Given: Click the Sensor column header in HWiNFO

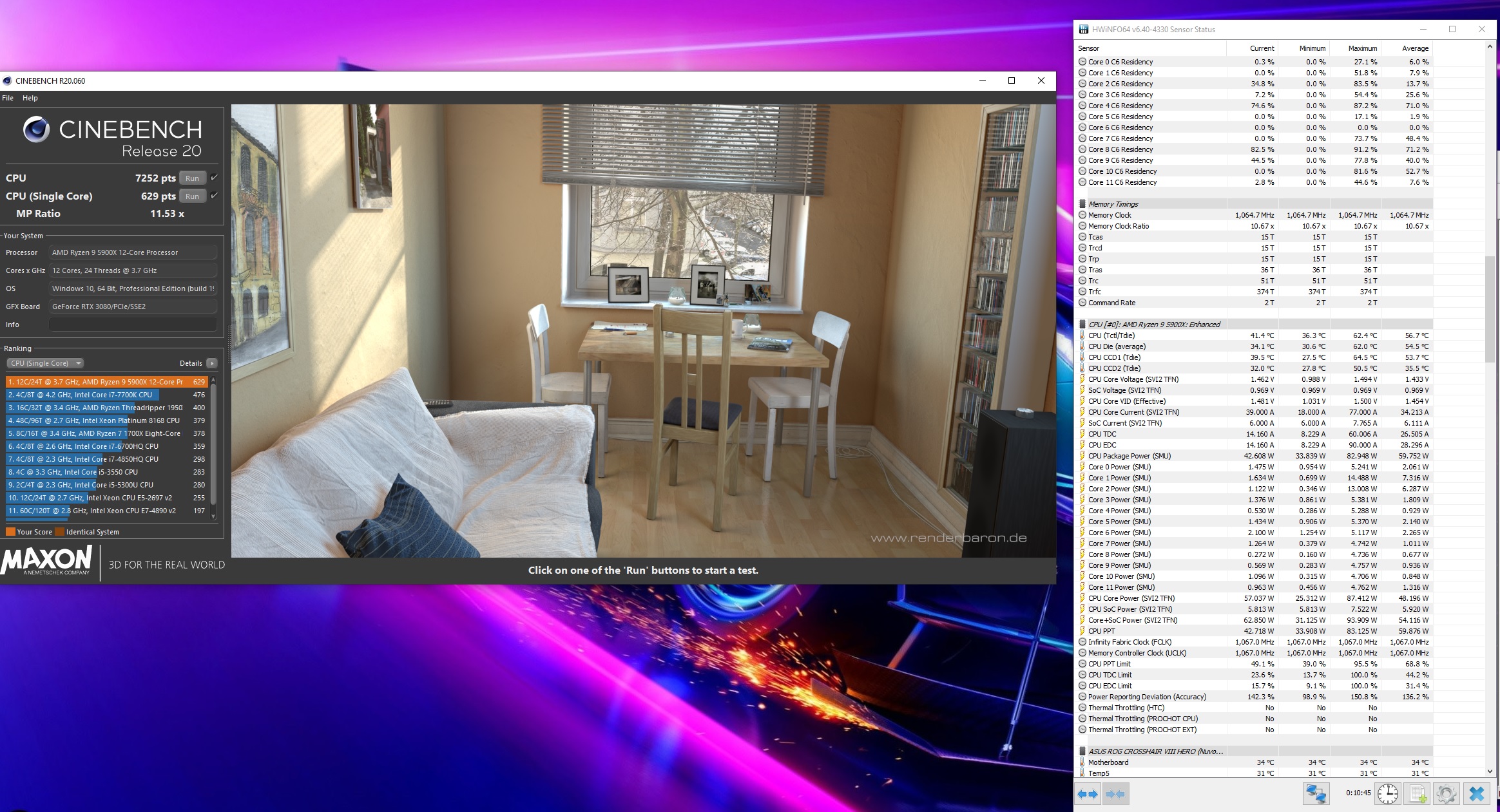Looking at the screenshot, I should pyautogui.click(x=1150, y=48).
